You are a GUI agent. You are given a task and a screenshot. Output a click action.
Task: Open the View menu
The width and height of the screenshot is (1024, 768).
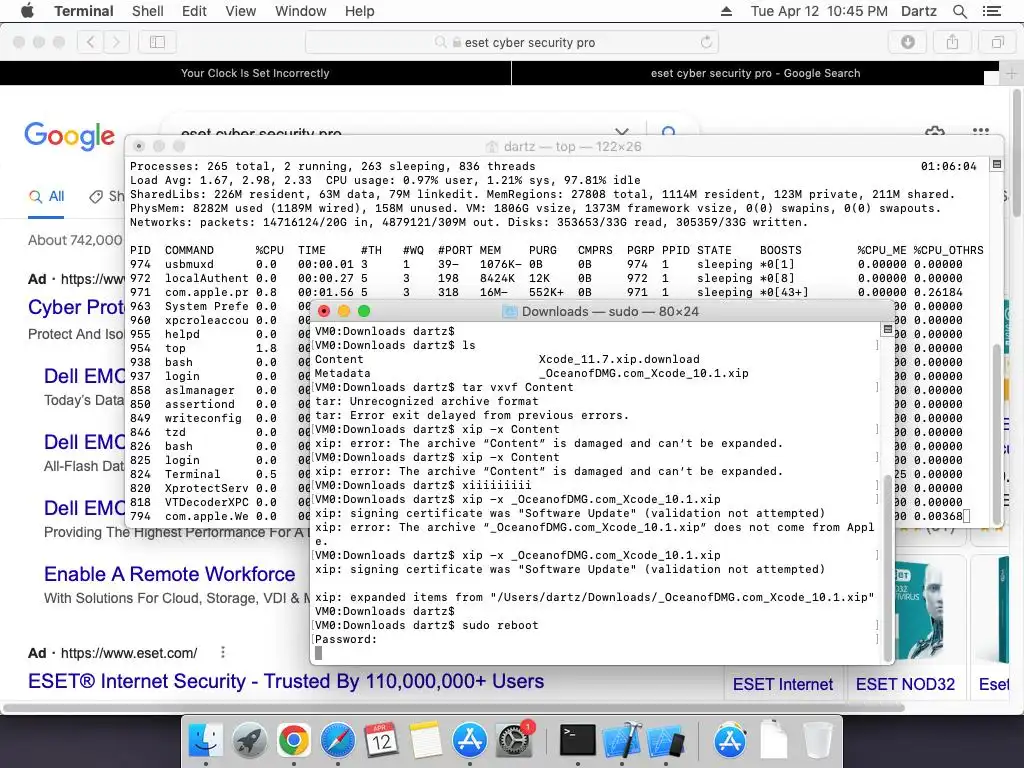click(x=240, y=11)
